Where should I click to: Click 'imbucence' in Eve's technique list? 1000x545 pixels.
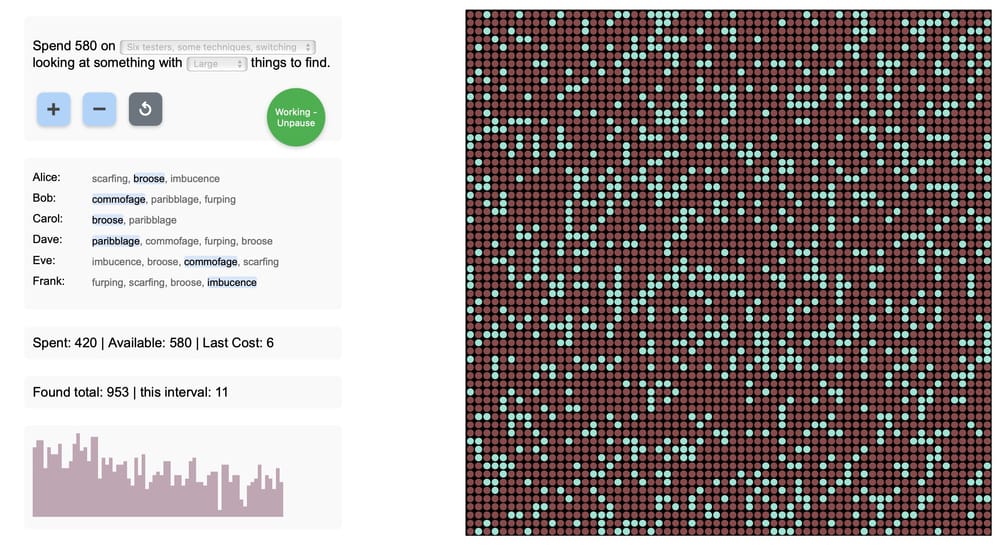[x=117, y=262]
